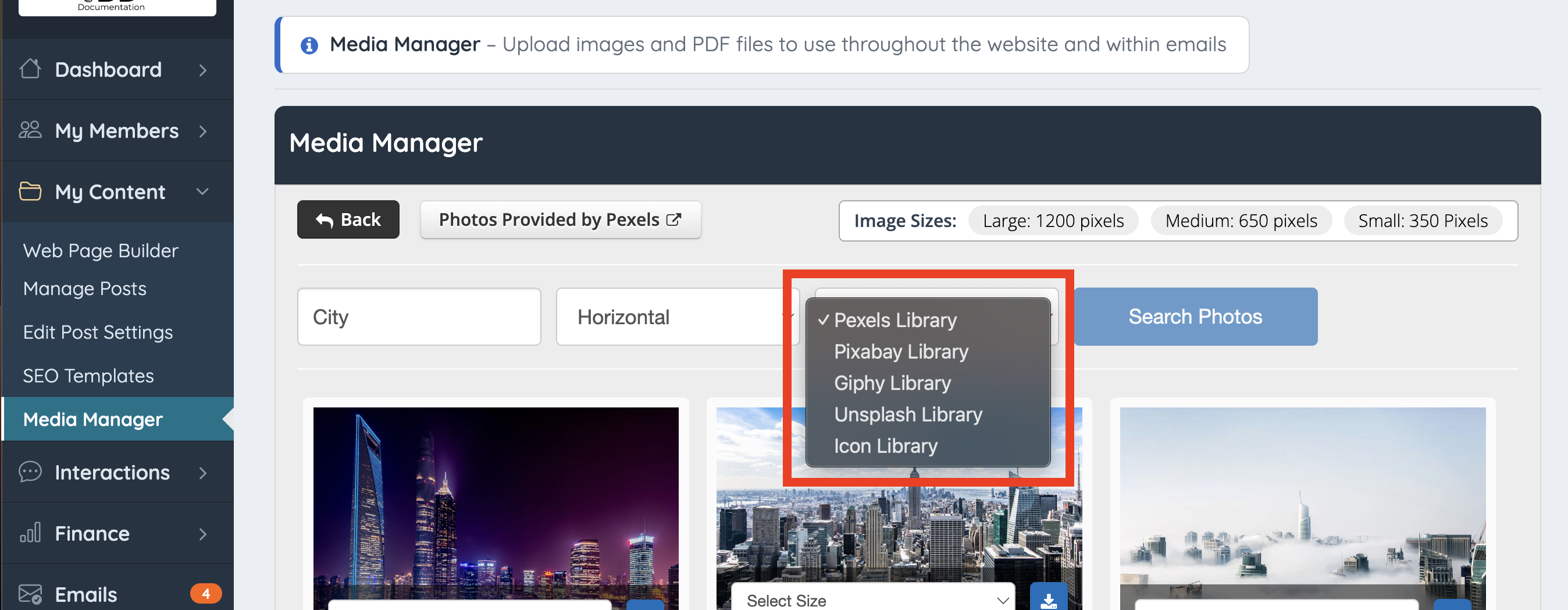Open Photos Provided by Pexels link
The image size is (1568, 610).
tap(560, 219)
